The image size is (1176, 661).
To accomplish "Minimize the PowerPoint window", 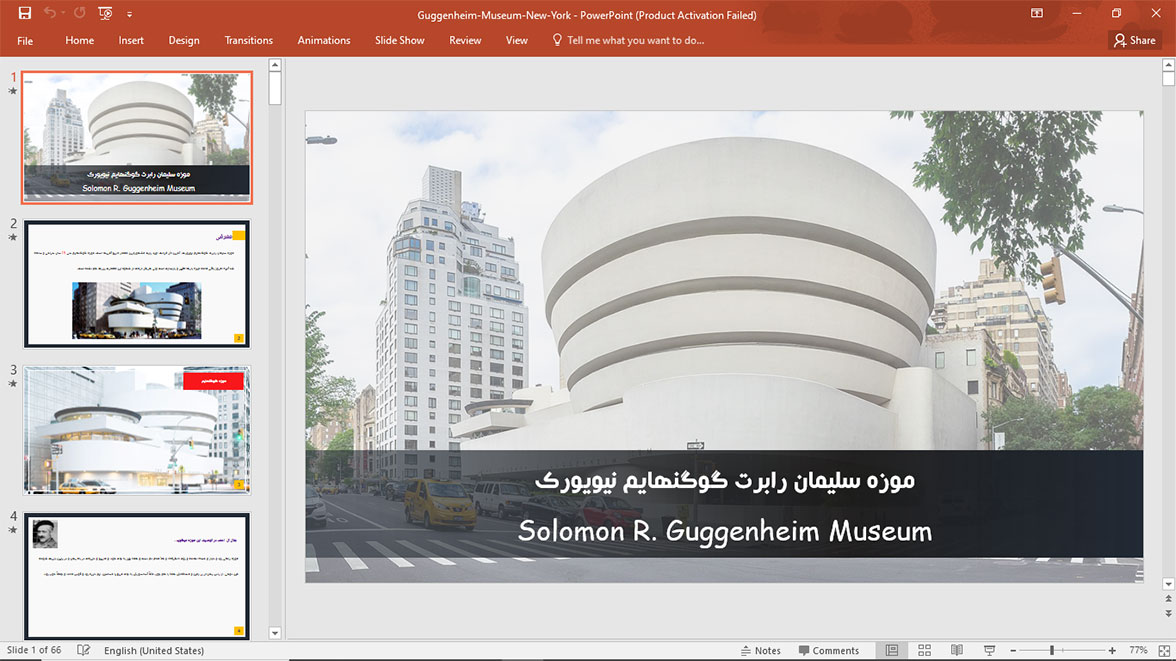I will (x=1077, y=14).
